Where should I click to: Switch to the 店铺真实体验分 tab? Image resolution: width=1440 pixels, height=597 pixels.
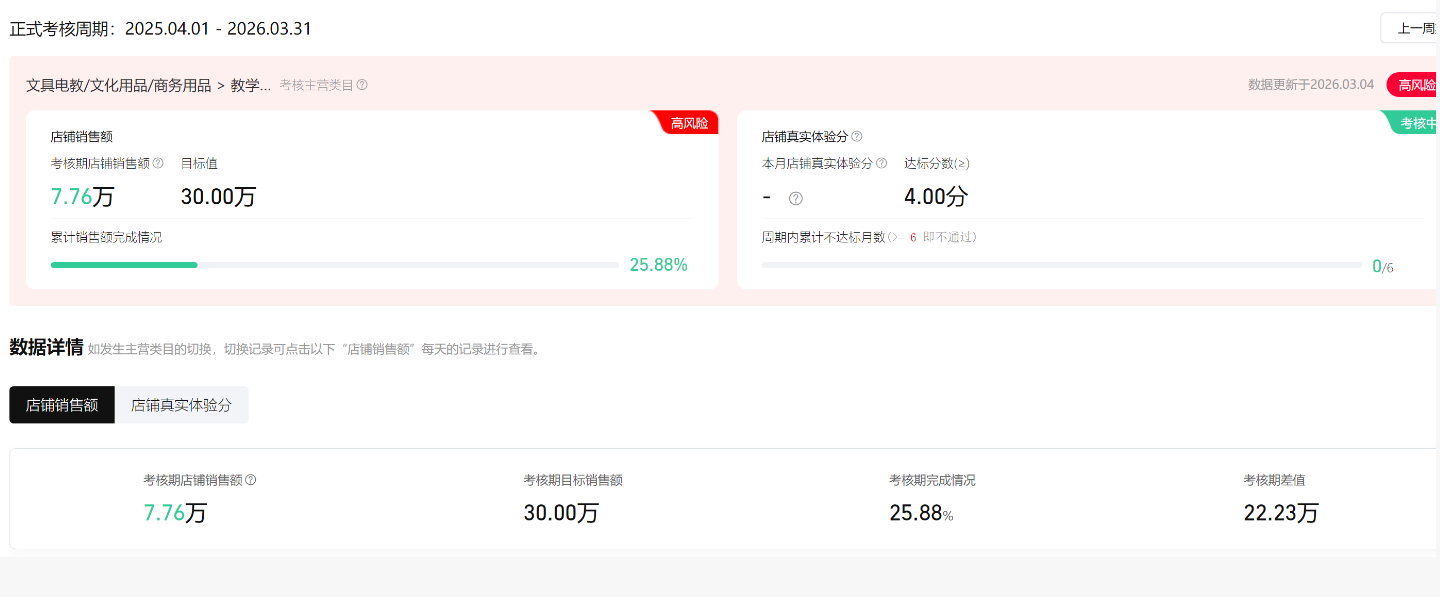(x=181, y=405)
